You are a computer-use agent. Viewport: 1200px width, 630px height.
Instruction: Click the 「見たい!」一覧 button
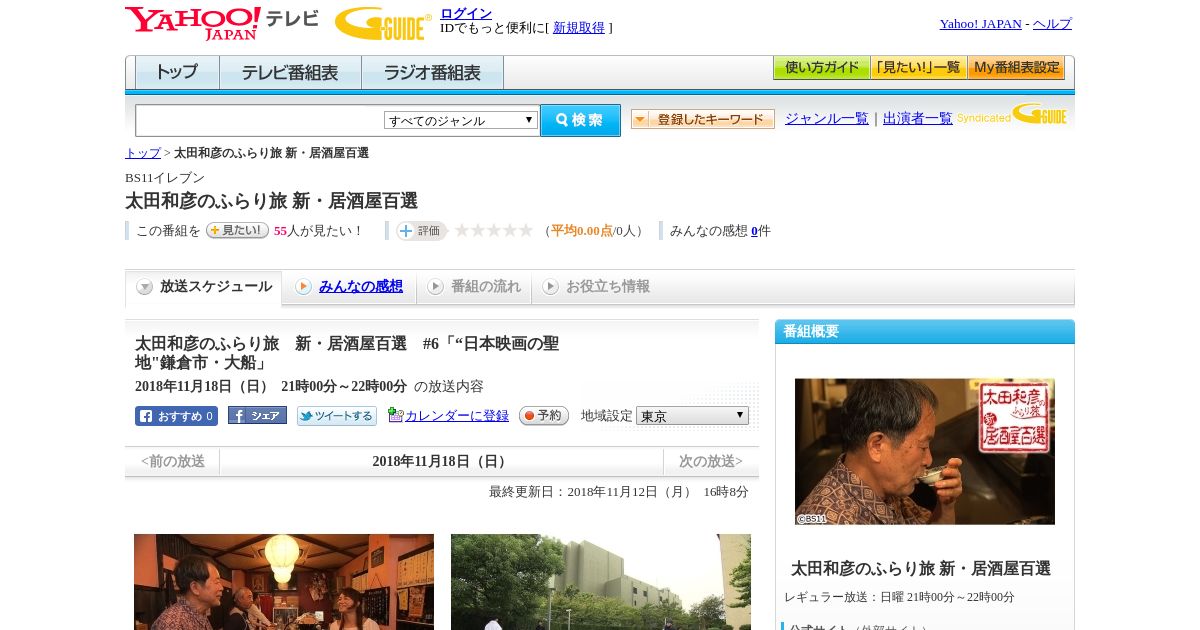click(x=919, y=68)
